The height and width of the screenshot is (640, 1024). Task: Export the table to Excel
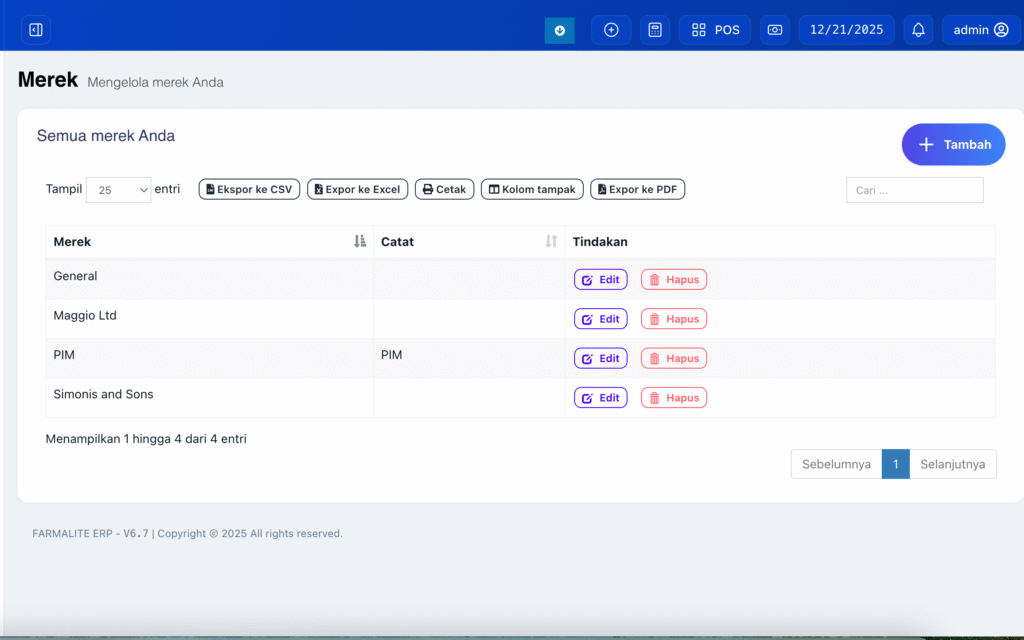pyautogui.click(x=357, y=189)
